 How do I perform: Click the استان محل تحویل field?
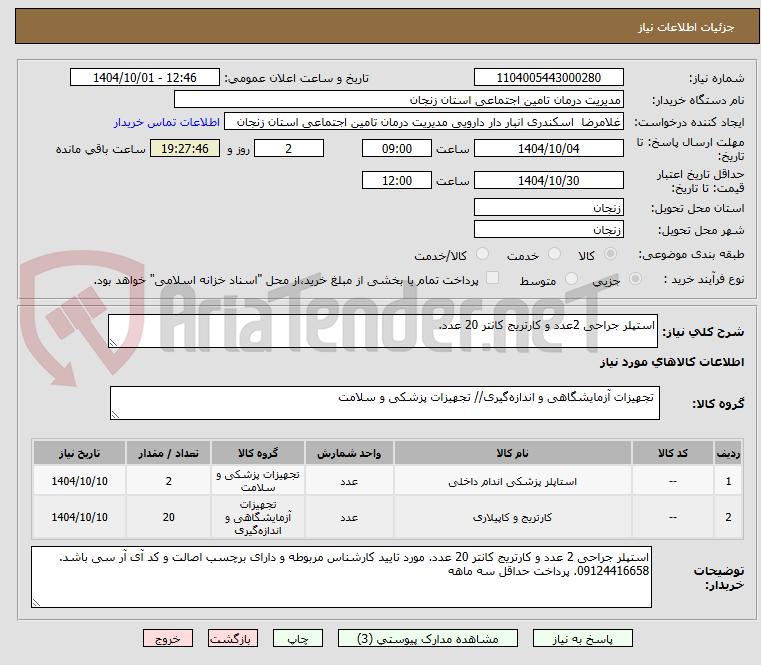click(x=548, y=208)
